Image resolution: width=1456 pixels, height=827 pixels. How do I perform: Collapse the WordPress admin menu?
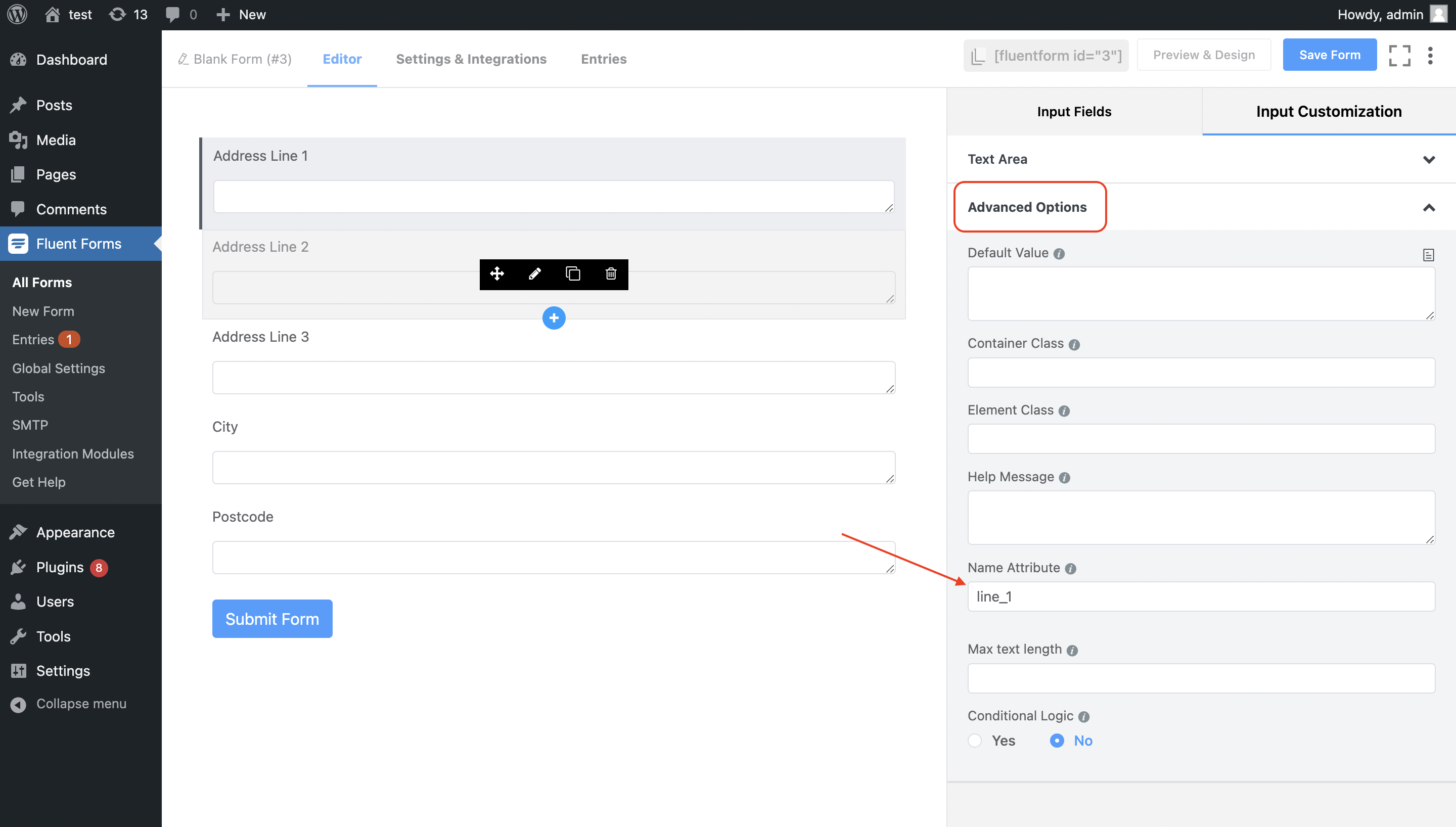point(69,703)
